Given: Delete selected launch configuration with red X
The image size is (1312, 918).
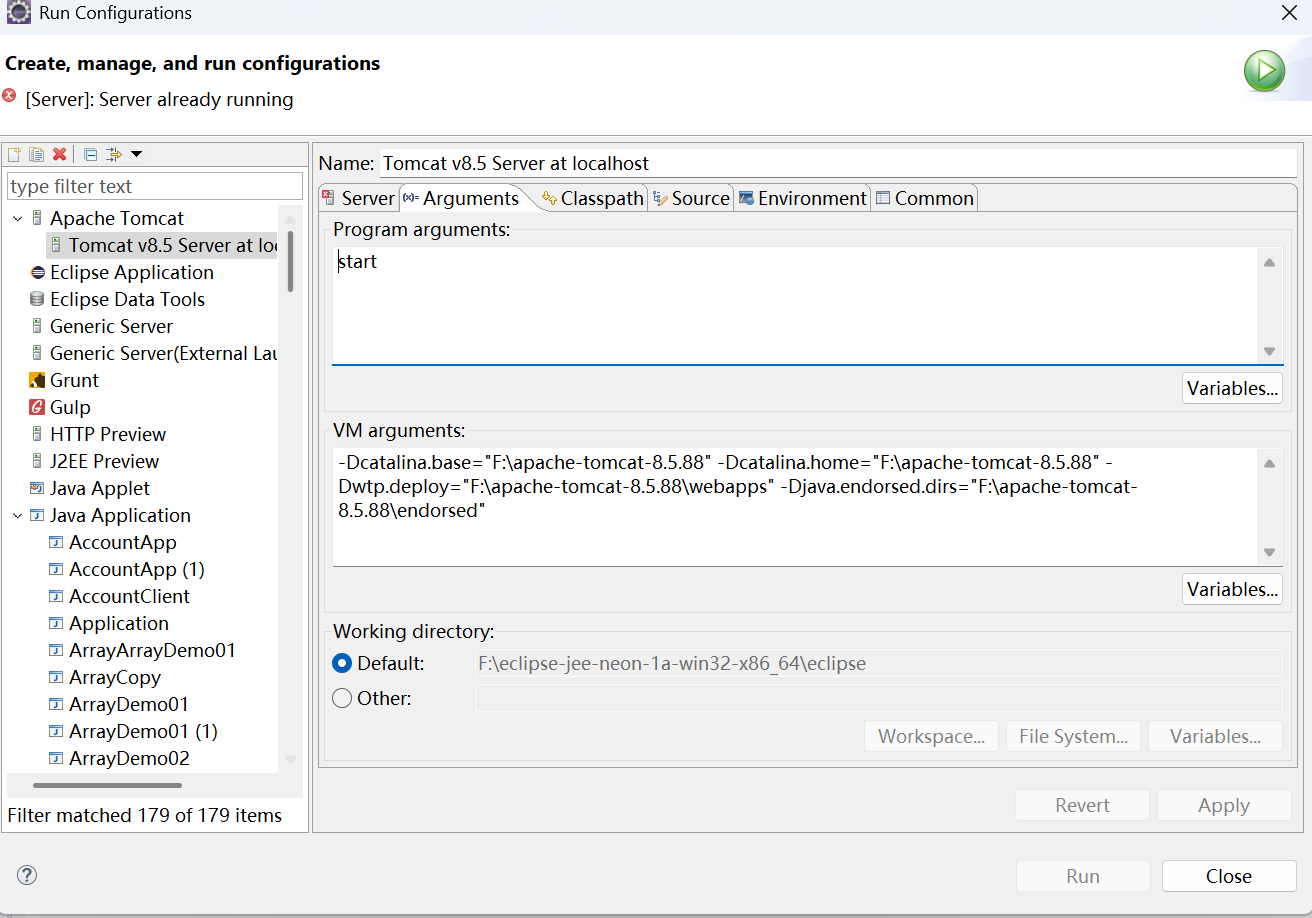Looking at the screenshot, I should (x=59, y=154).
